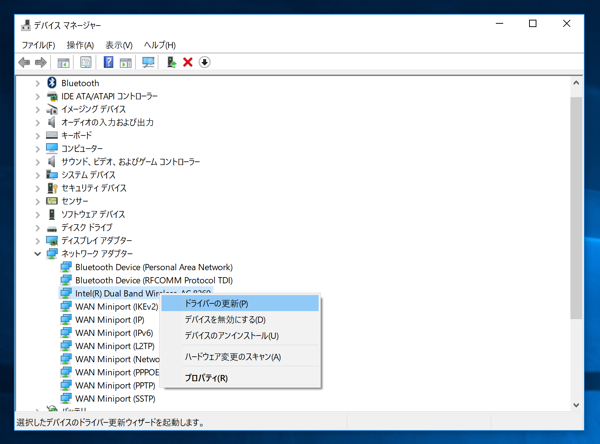
Task: Click the round down-arrow disable device icon
Action: click(x=205, y=62)
